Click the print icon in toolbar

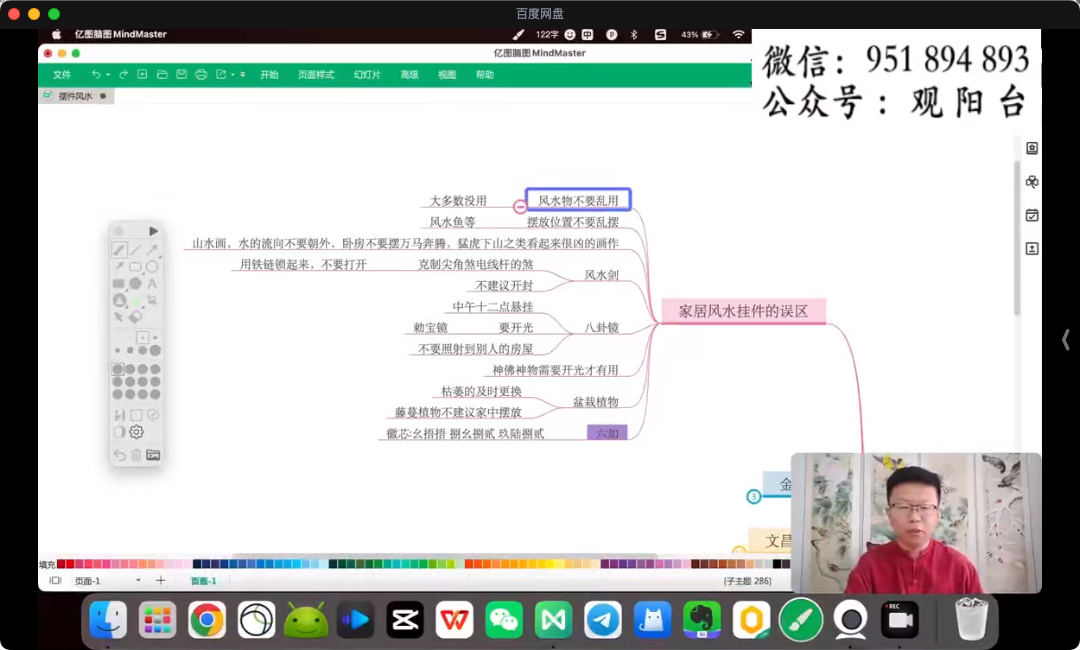pos(201,75)
